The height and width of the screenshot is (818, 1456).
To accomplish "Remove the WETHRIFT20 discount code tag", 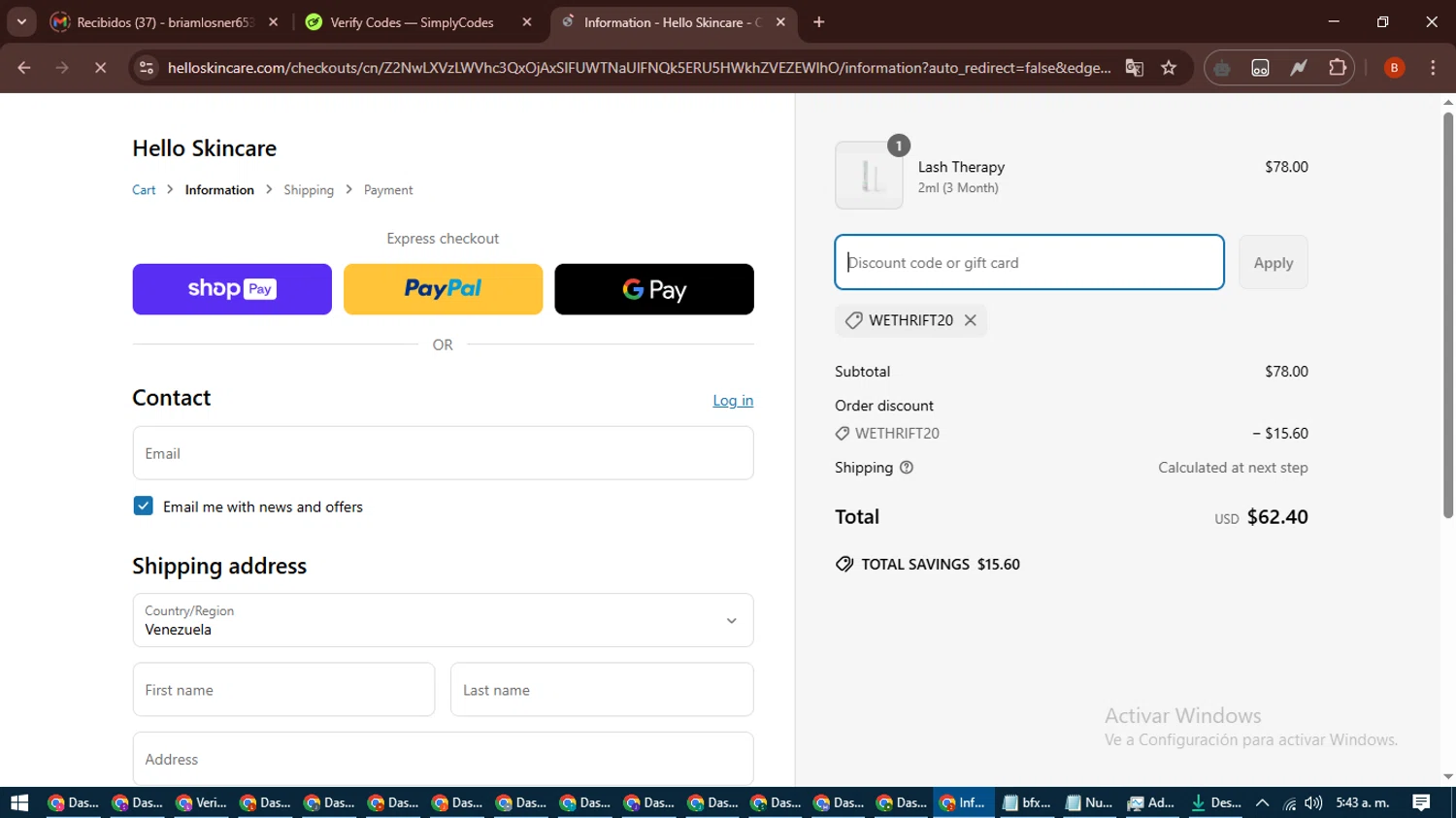I will coord(970,320).
